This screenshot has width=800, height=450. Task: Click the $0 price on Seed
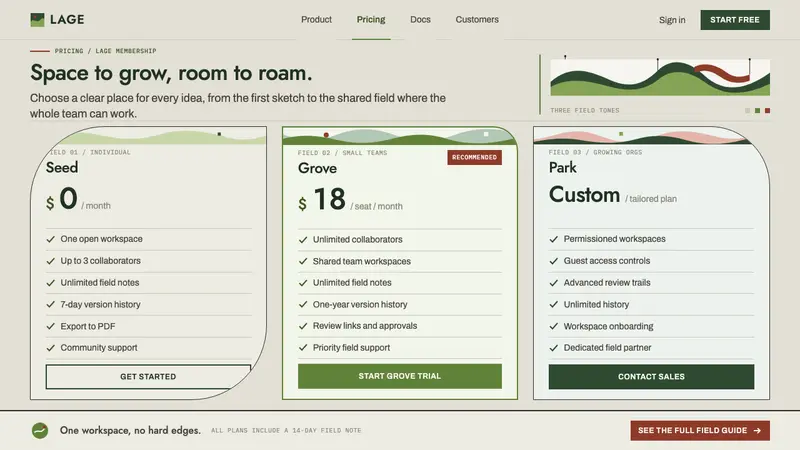tap(62, 198)
